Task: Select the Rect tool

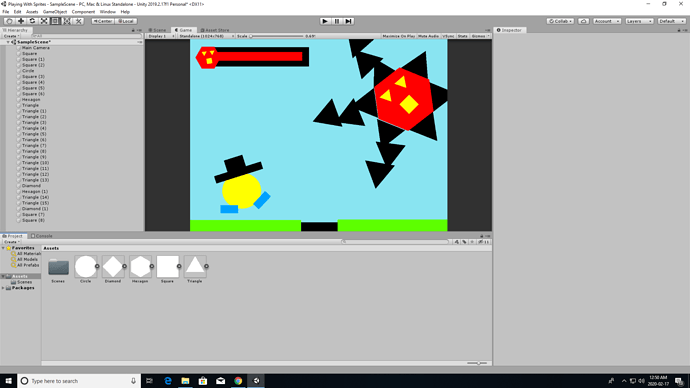Action: click(55, 21)
